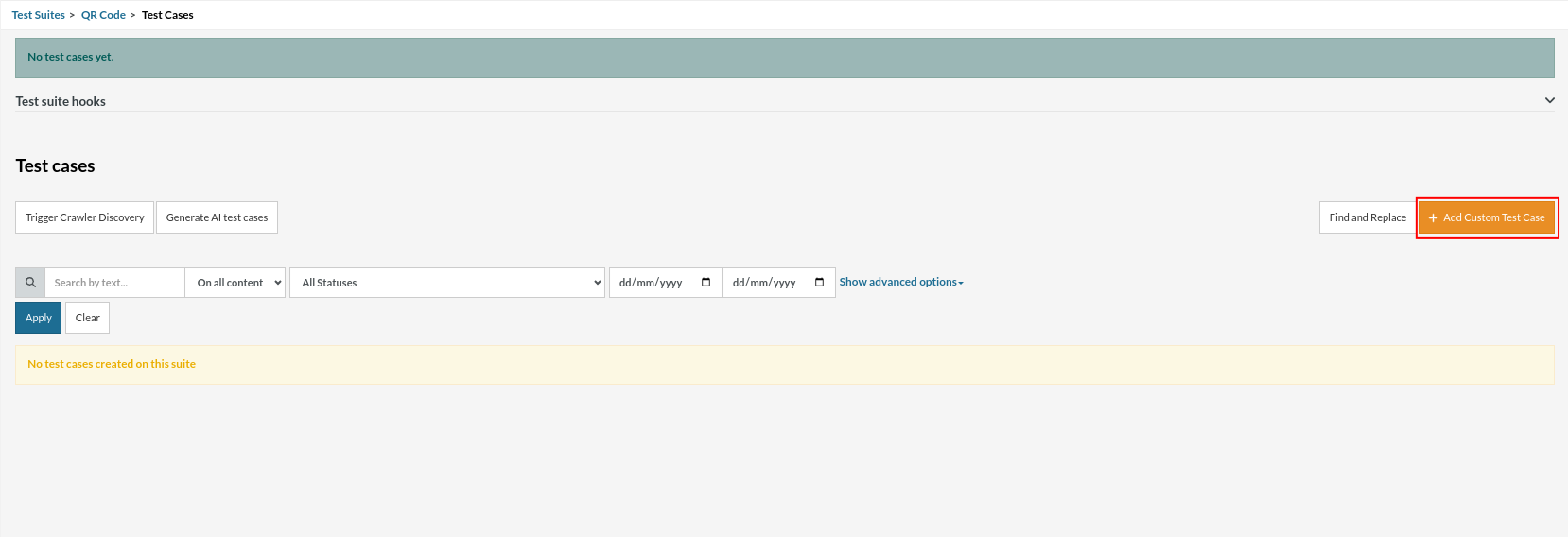Click the search magnifier icon
Viewport: 1568px width, 537px height.
tap(30, 283)
